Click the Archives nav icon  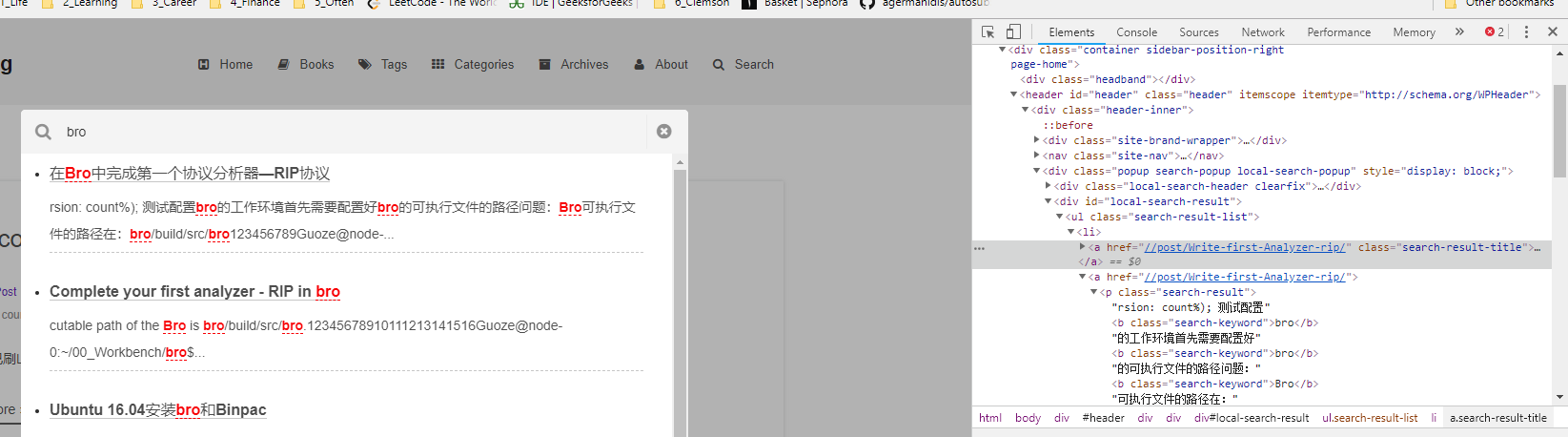coord(545,64)
